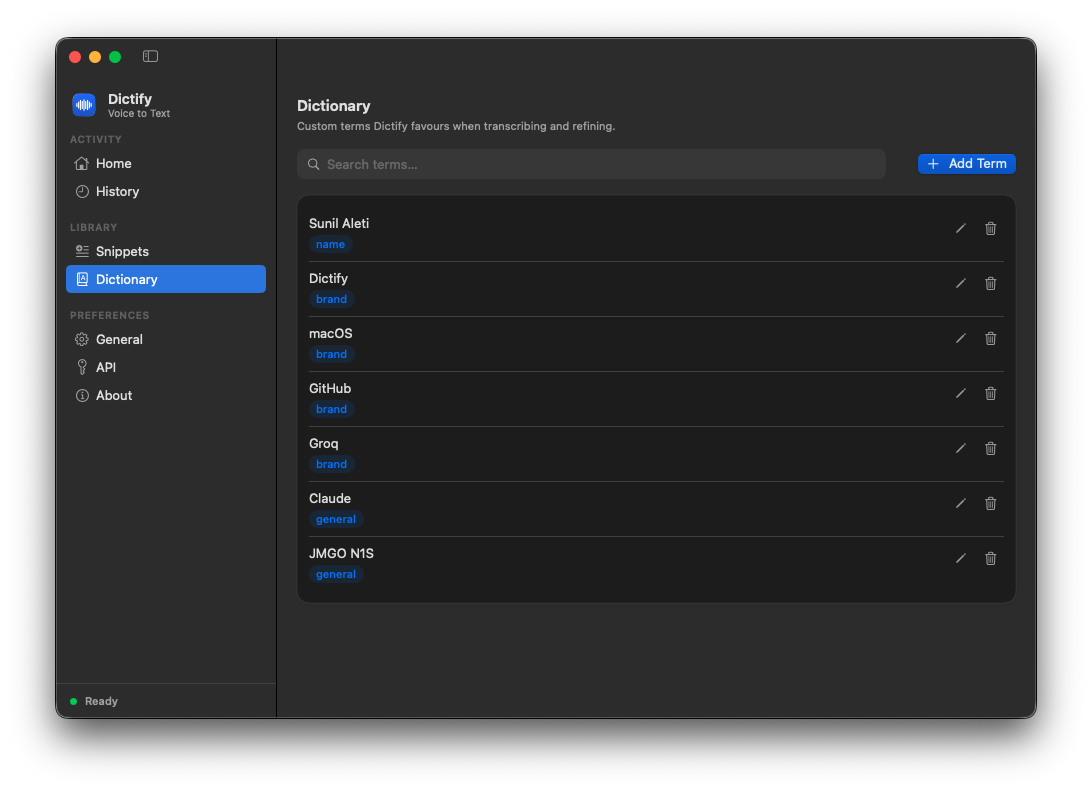Viewport: 1092px width, 792px height.
Task: Open Home in the sidebar
Action: [x=166, y=164]
